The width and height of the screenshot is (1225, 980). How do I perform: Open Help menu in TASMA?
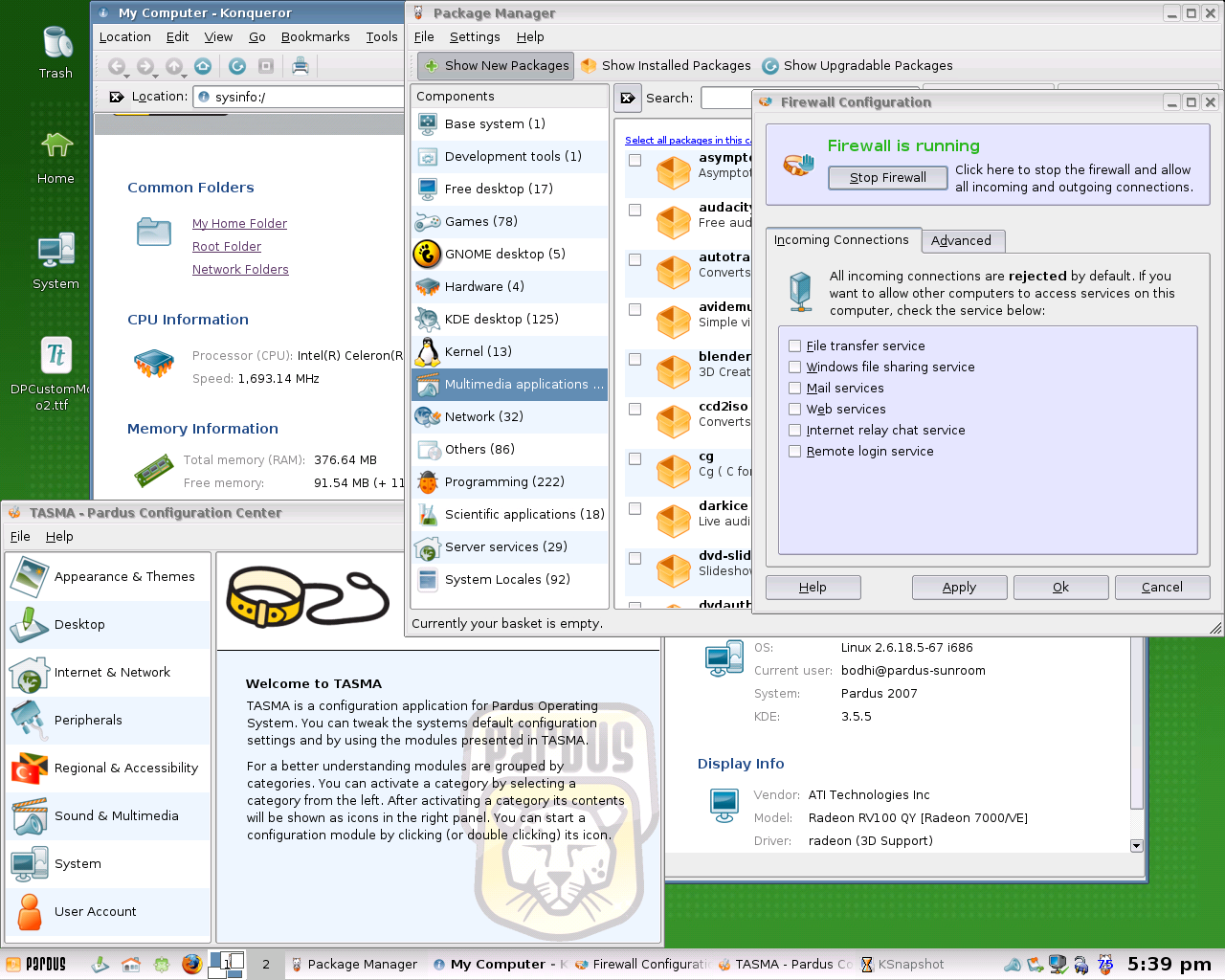tap(59, 537)
